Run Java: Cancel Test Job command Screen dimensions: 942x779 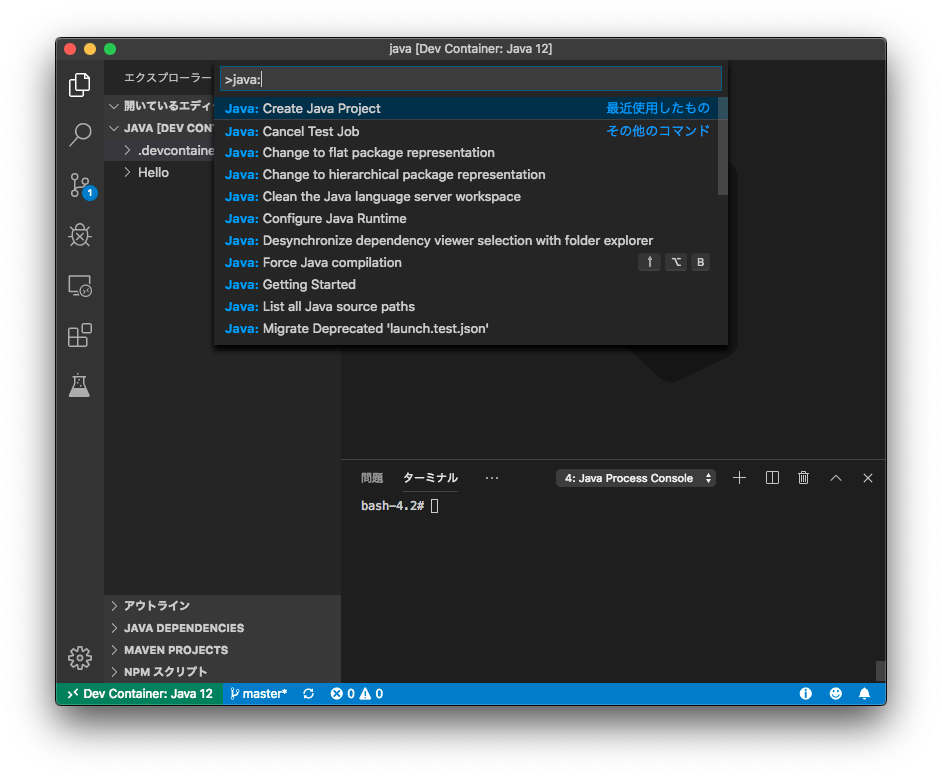(466, 131)
